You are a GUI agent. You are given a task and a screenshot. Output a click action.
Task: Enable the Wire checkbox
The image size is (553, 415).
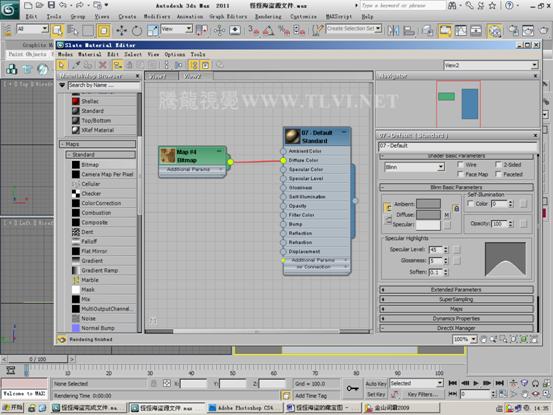460,164
